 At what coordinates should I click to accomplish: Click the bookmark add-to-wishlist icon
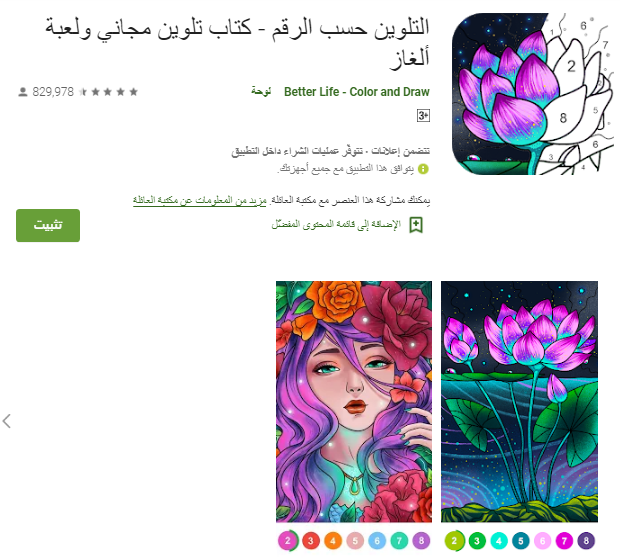point(416,225)
